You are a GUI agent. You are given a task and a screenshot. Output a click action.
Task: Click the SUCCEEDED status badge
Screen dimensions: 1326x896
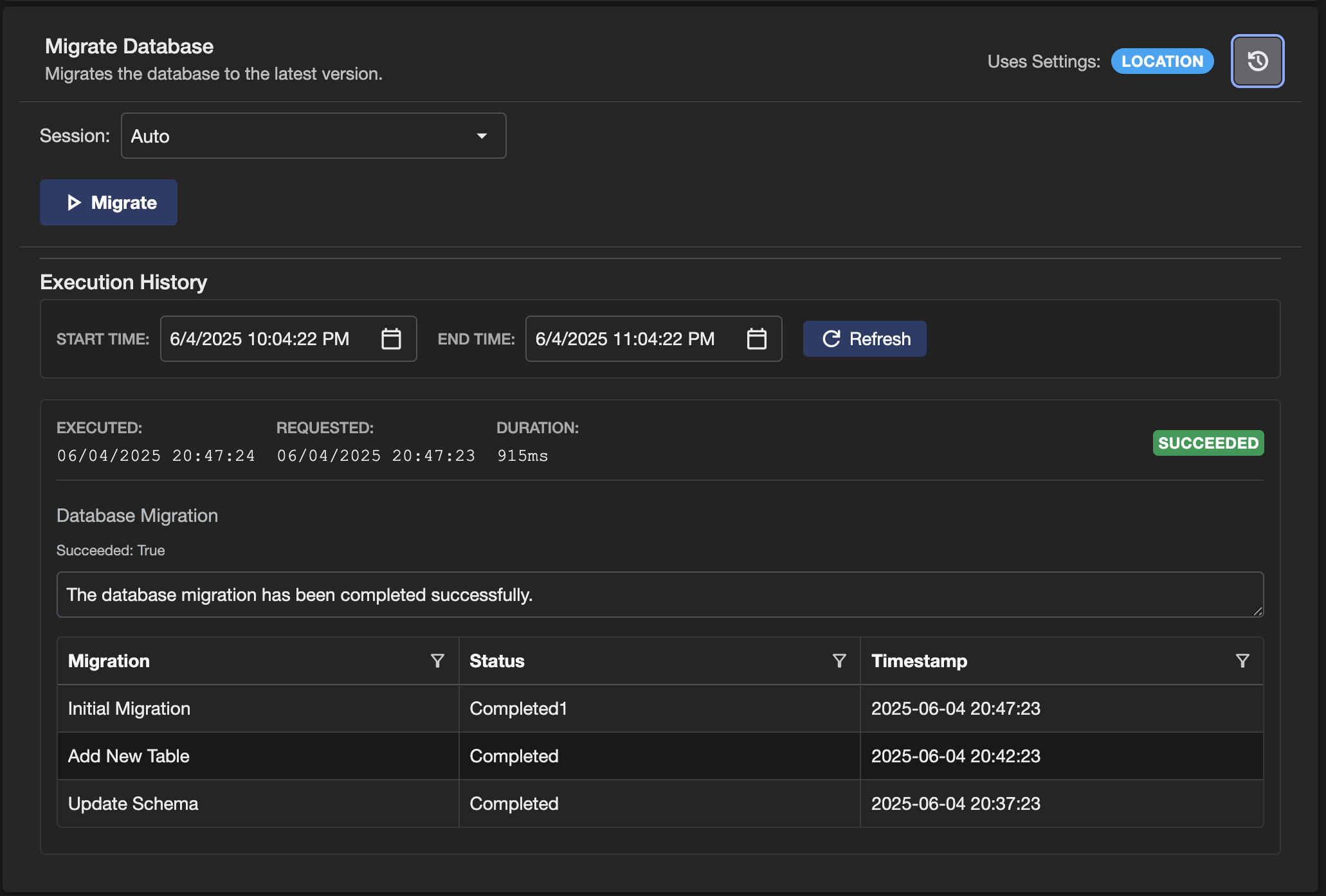[1208, 443]
